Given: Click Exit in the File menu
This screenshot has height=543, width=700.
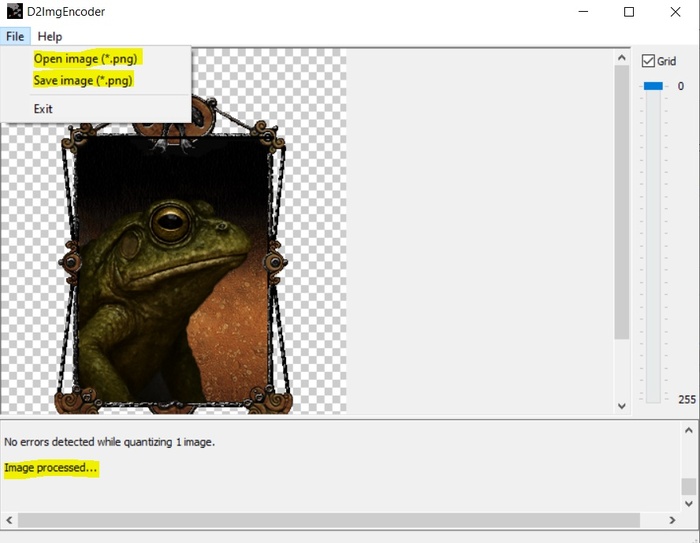Looking at the screenshot, I should (x=43, y=108).
